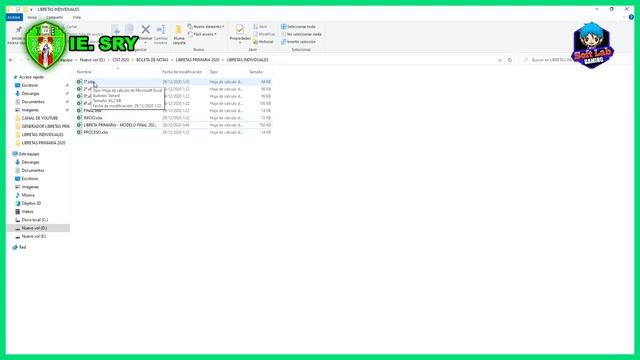This screenshot has height=360, width=640.
Task: Open Nuevo elemento dropdown in ribbon
Action: coord(206,27)
